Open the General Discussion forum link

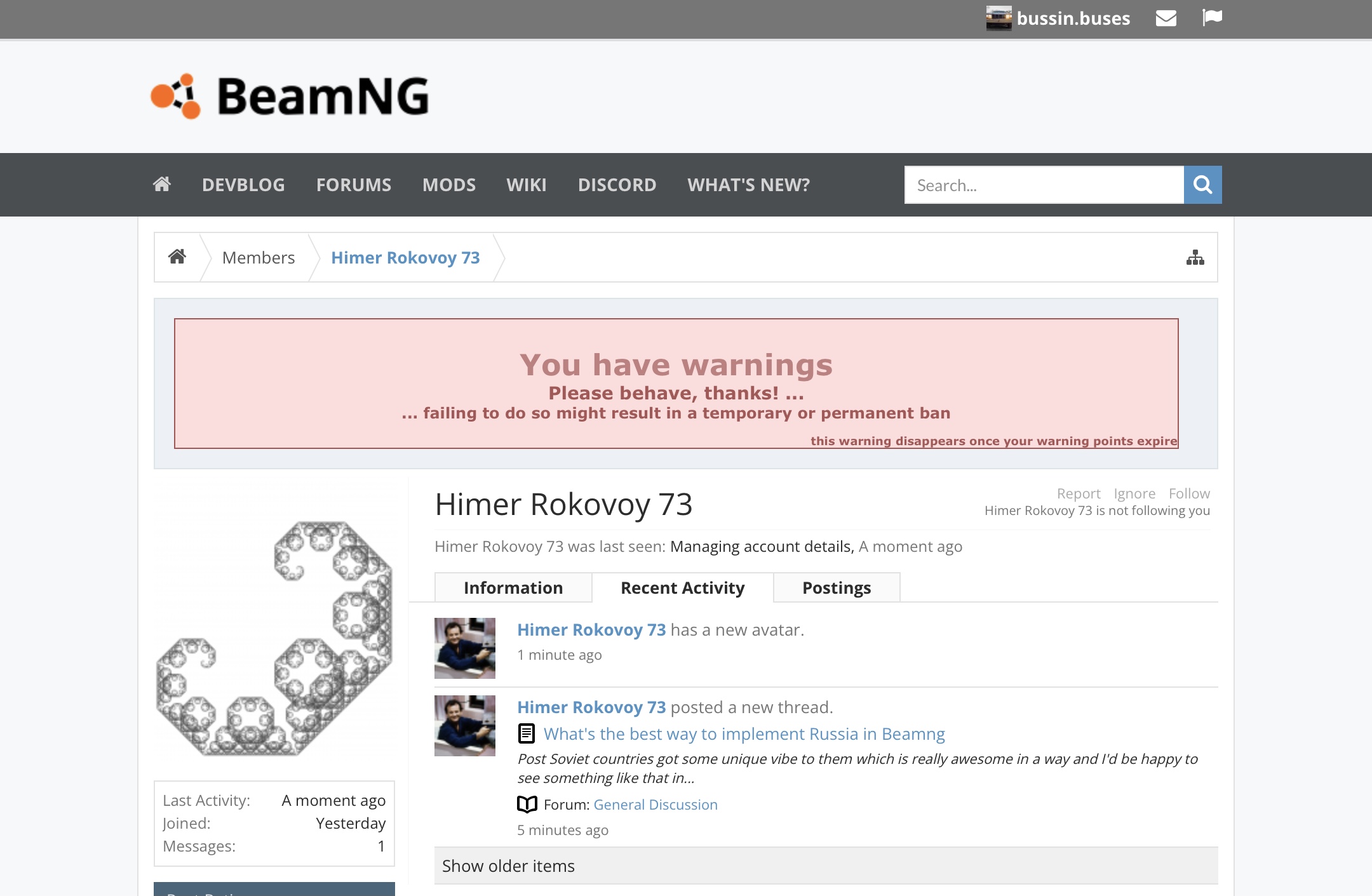point(656,805)
